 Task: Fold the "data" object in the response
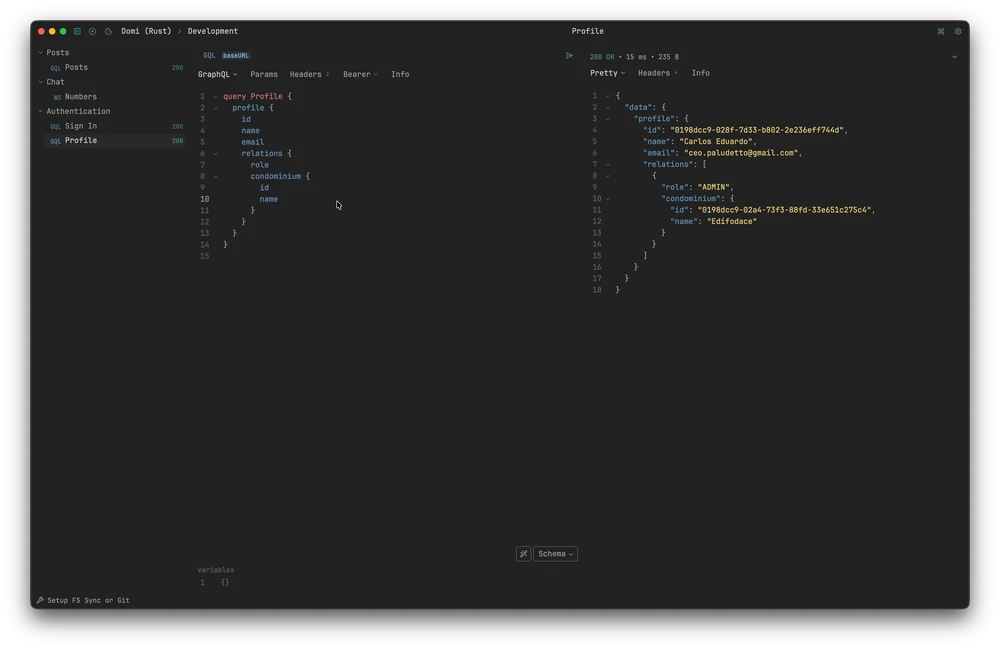click(608, 108)
